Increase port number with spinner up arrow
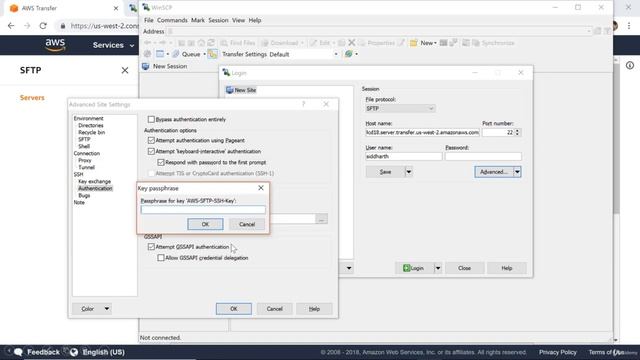This screenshot has height=360, width=640. click(517, 130)
